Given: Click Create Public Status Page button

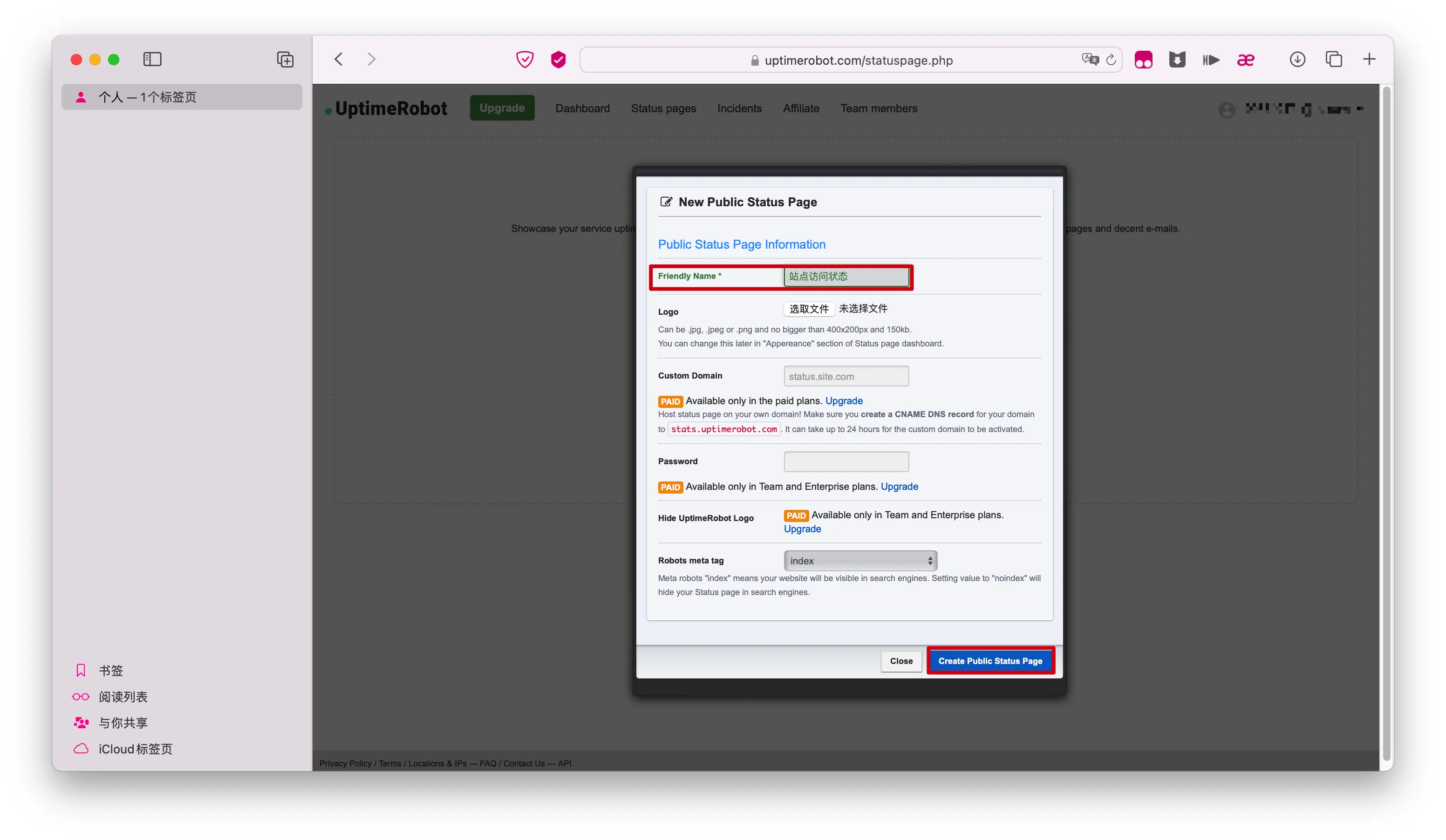Looking at the screenshot, I should pyautogui.click(x=990, y=661).
